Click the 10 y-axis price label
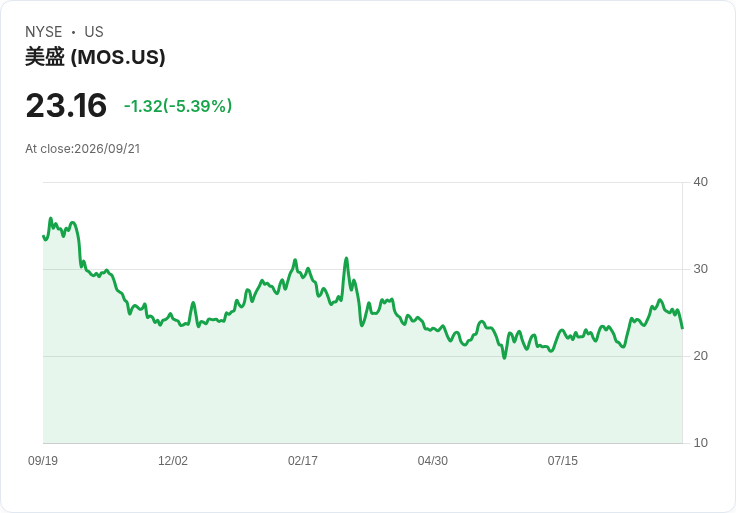736x513 pixels. (700, 443)
